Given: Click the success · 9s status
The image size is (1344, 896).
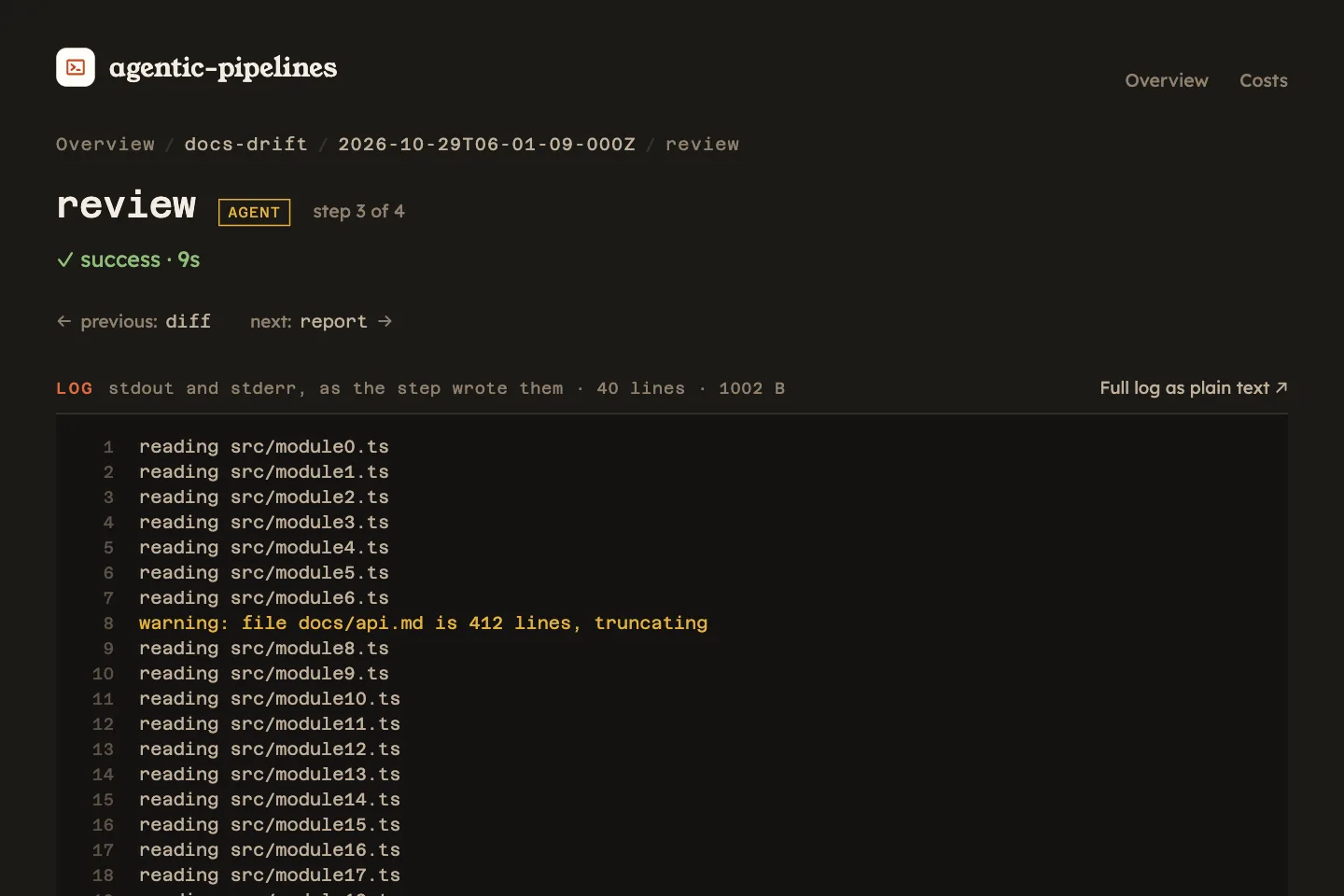Looking at the screenshot, I should point(129,259).
